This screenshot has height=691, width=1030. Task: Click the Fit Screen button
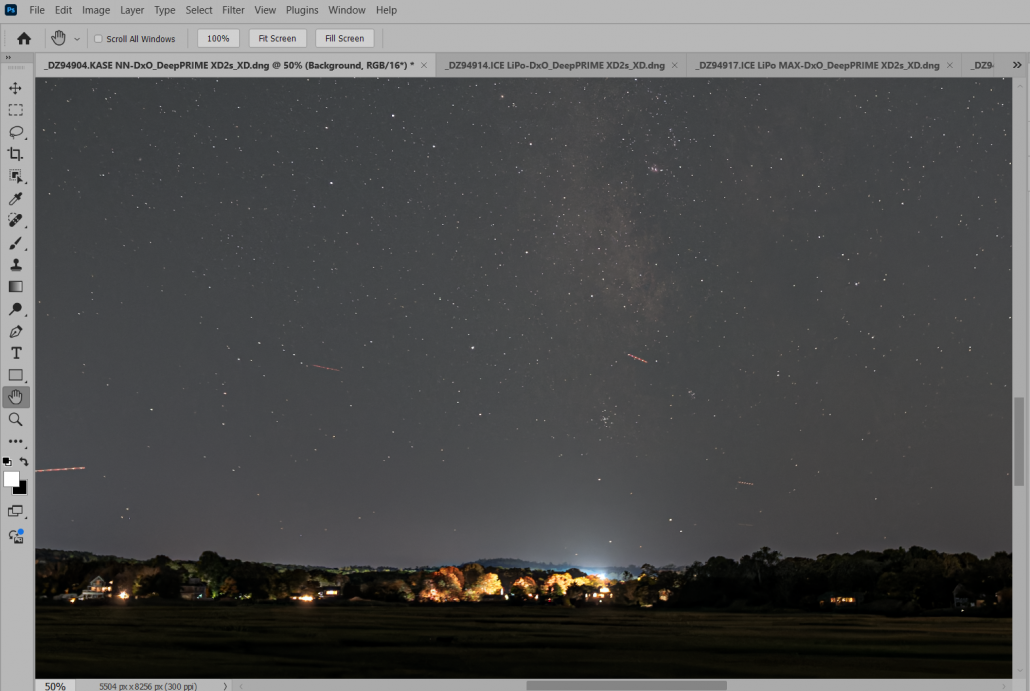[277, 39]
